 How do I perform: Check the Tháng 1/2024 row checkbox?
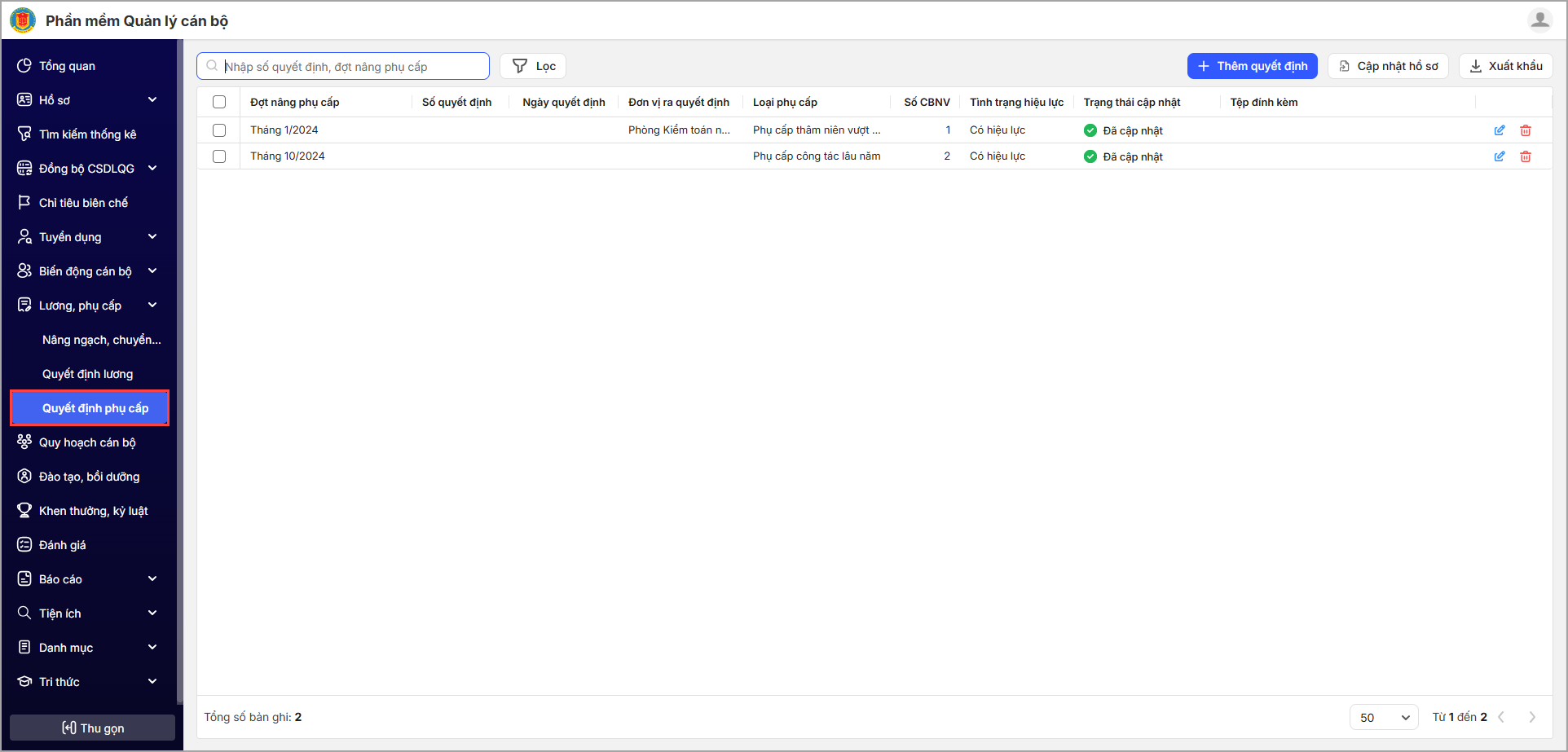click(x=219, y=130)
